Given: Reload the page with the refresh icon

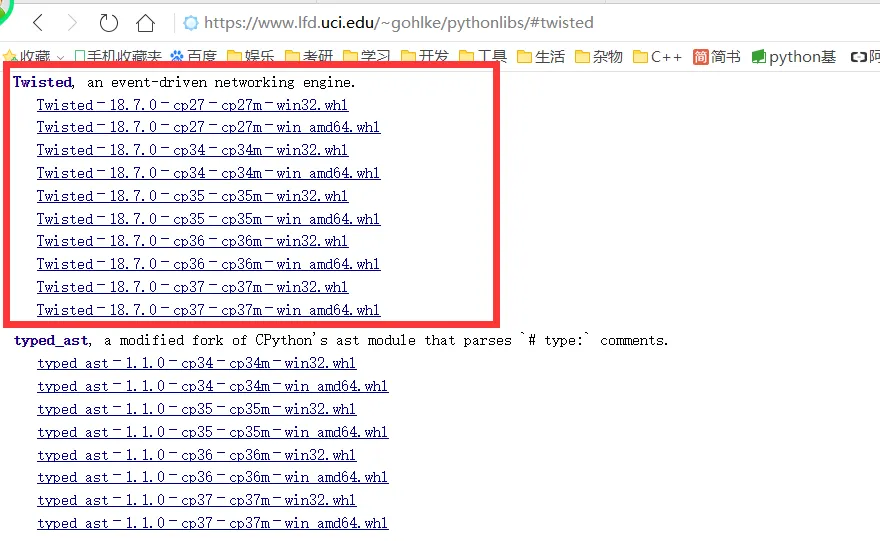Looking at the screenshot, I should (108, 23).
